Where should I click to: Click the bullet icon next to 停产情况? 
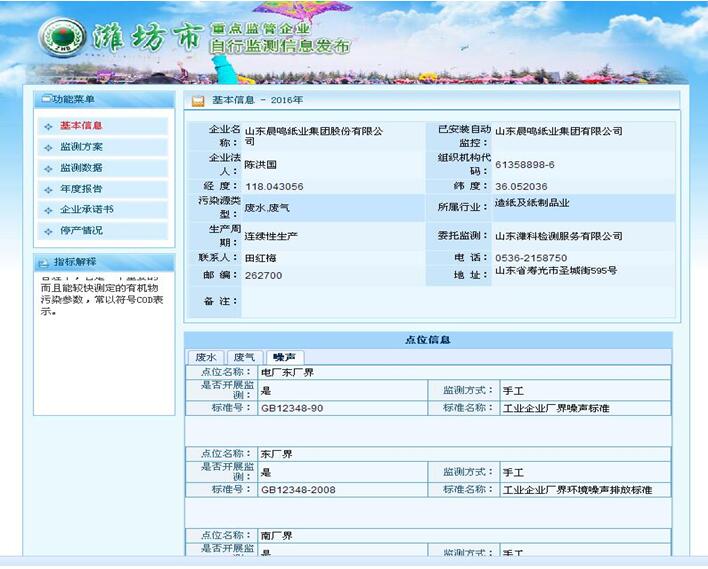pos(48,231)
